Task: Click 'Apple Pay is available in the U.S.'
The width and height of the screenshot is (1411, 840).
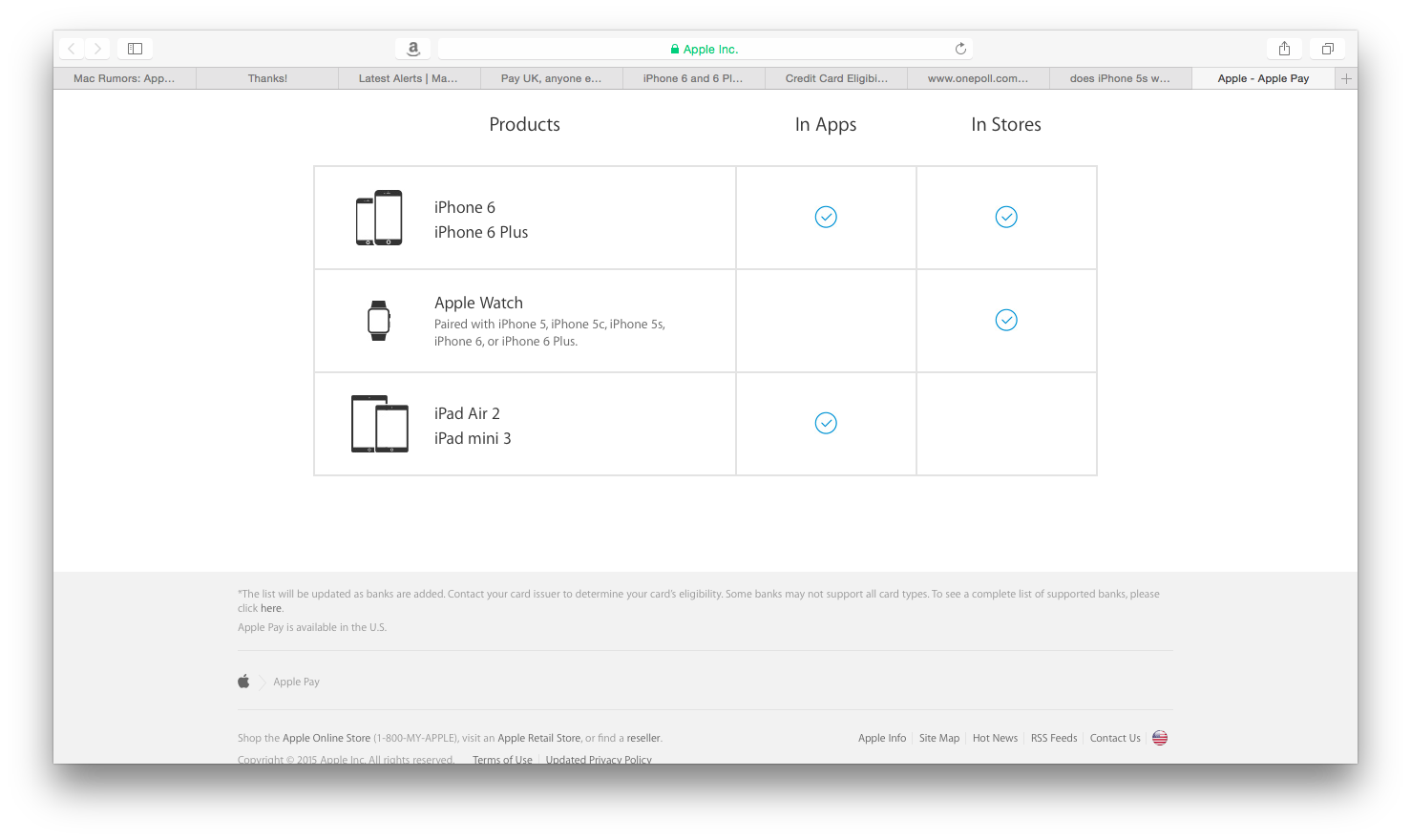Action: pyautogui.click(x=312, y=627)
